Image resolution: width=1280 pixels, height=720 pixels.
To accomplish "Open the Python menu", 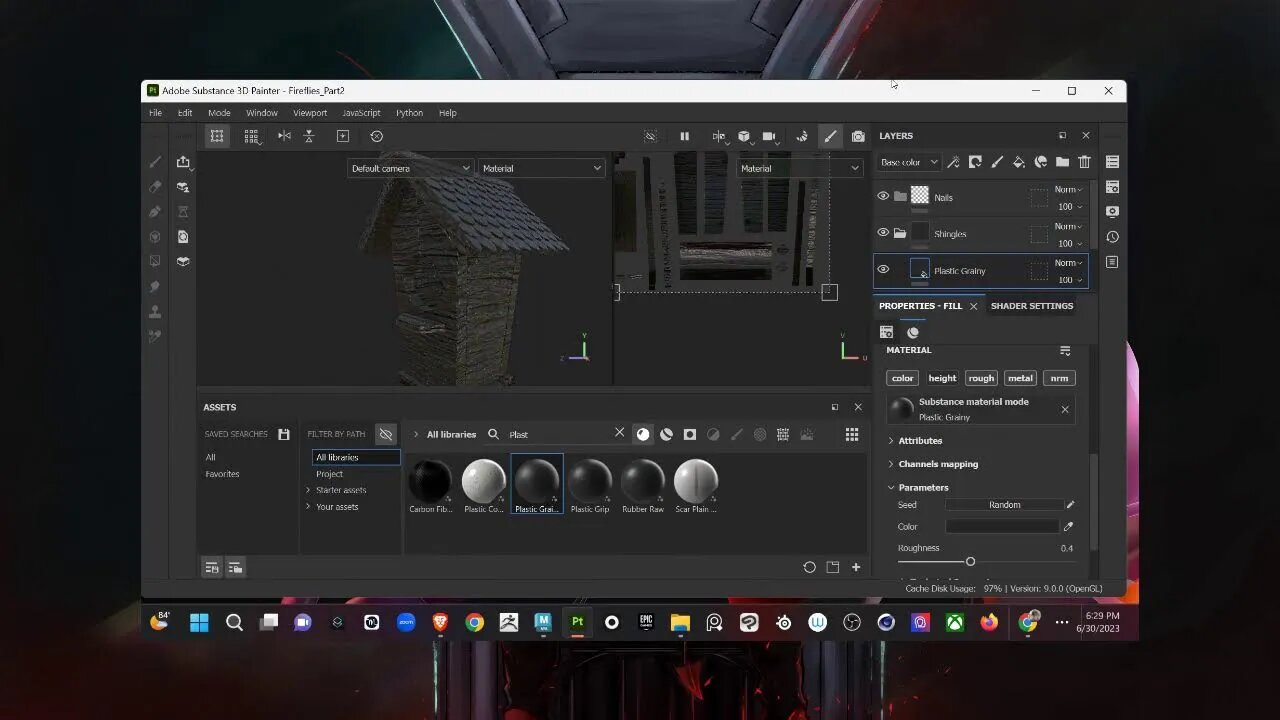I will coord(409,113).
